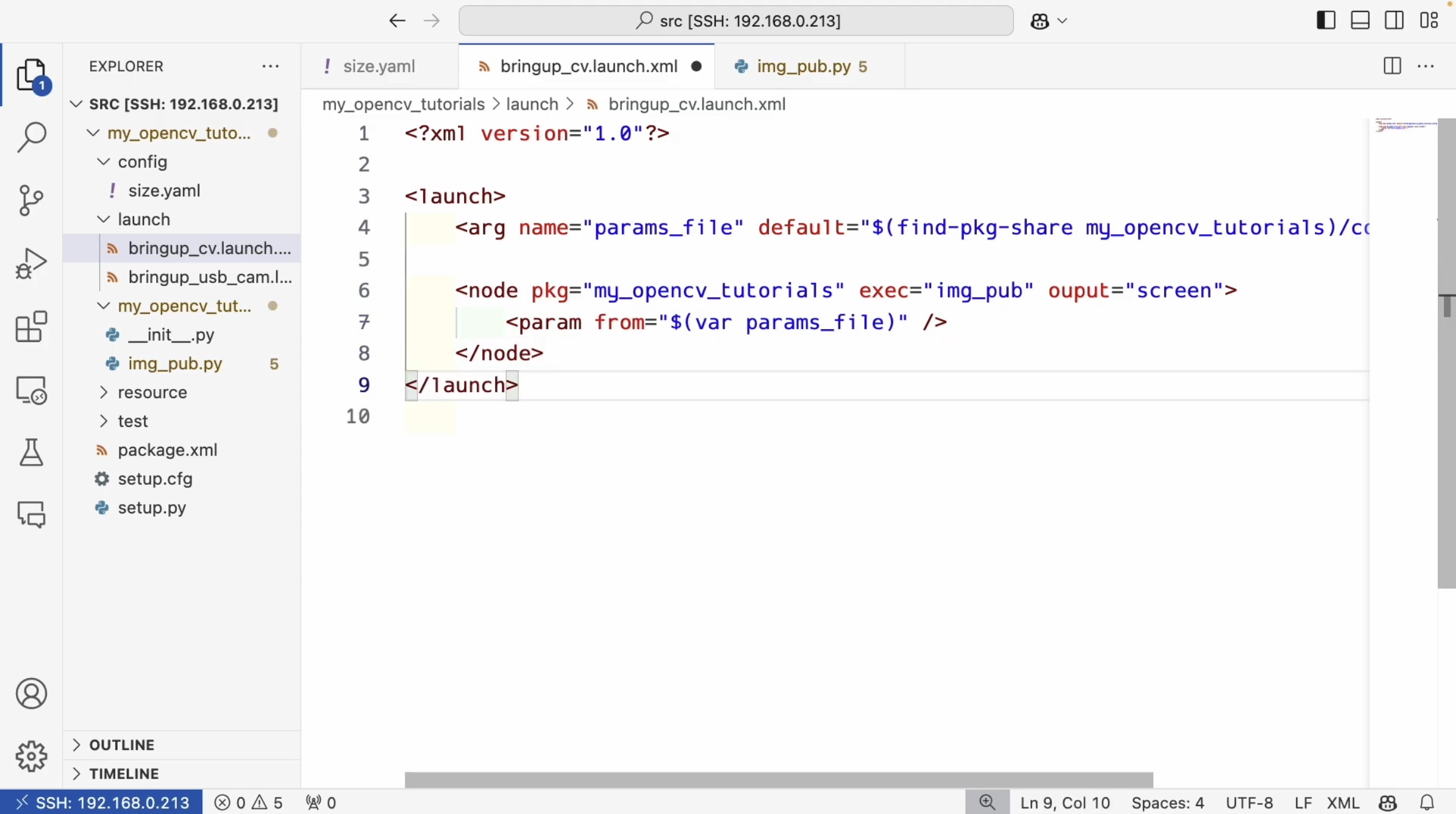
Task: Open the Testing flask view
Action: pyautogui.click(x=31, y=452)
